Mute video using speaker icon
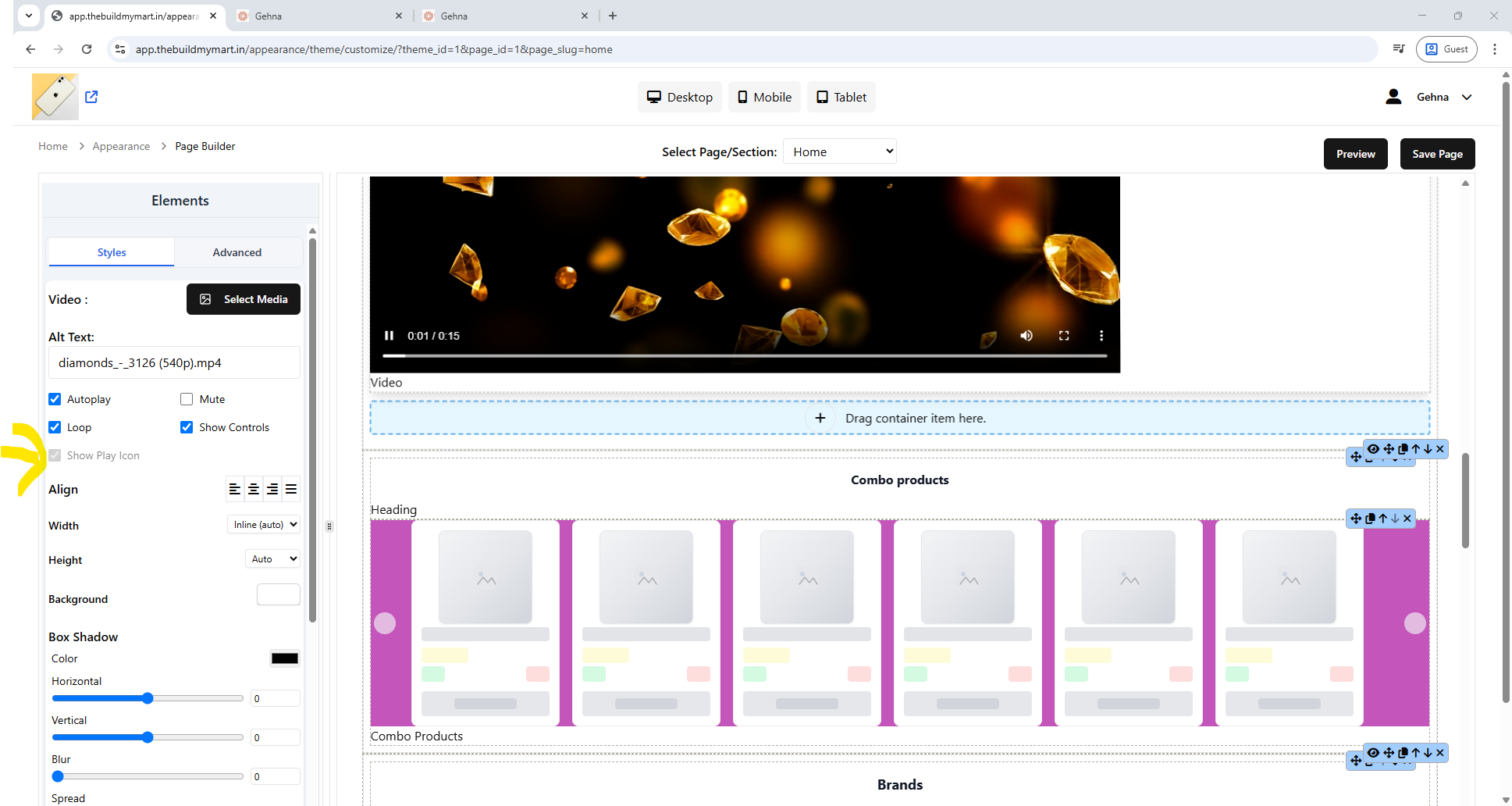The image size is (1512, 806). tap(1026, 336)
